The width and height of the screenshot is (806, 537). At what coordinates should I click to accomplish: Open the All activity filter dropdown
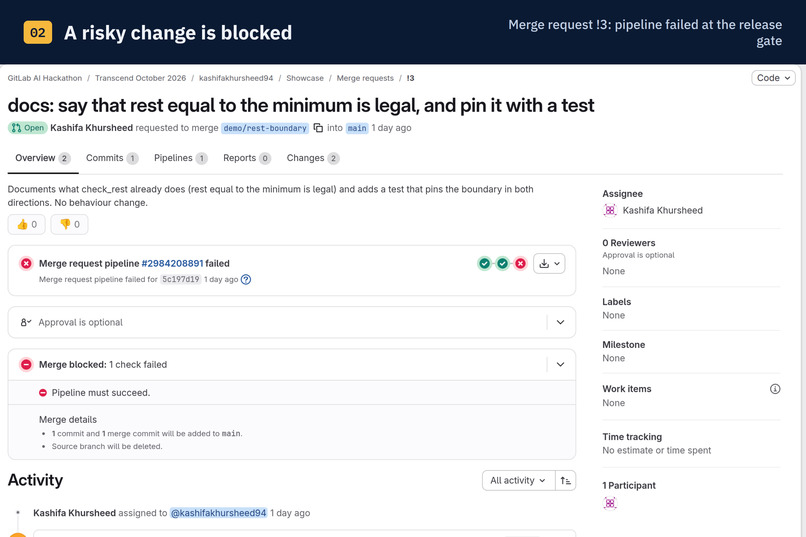coord(518,480)
